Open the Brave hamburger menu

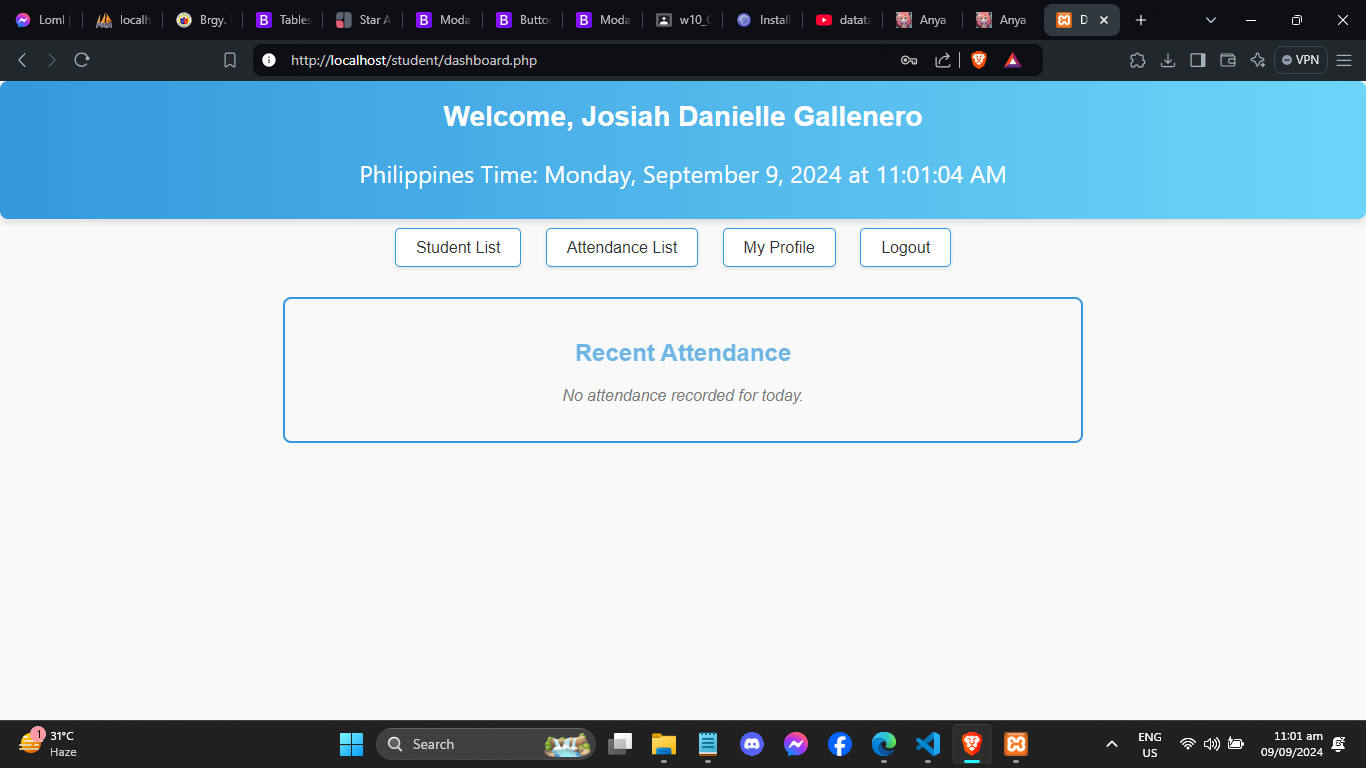coord(1344,60)
